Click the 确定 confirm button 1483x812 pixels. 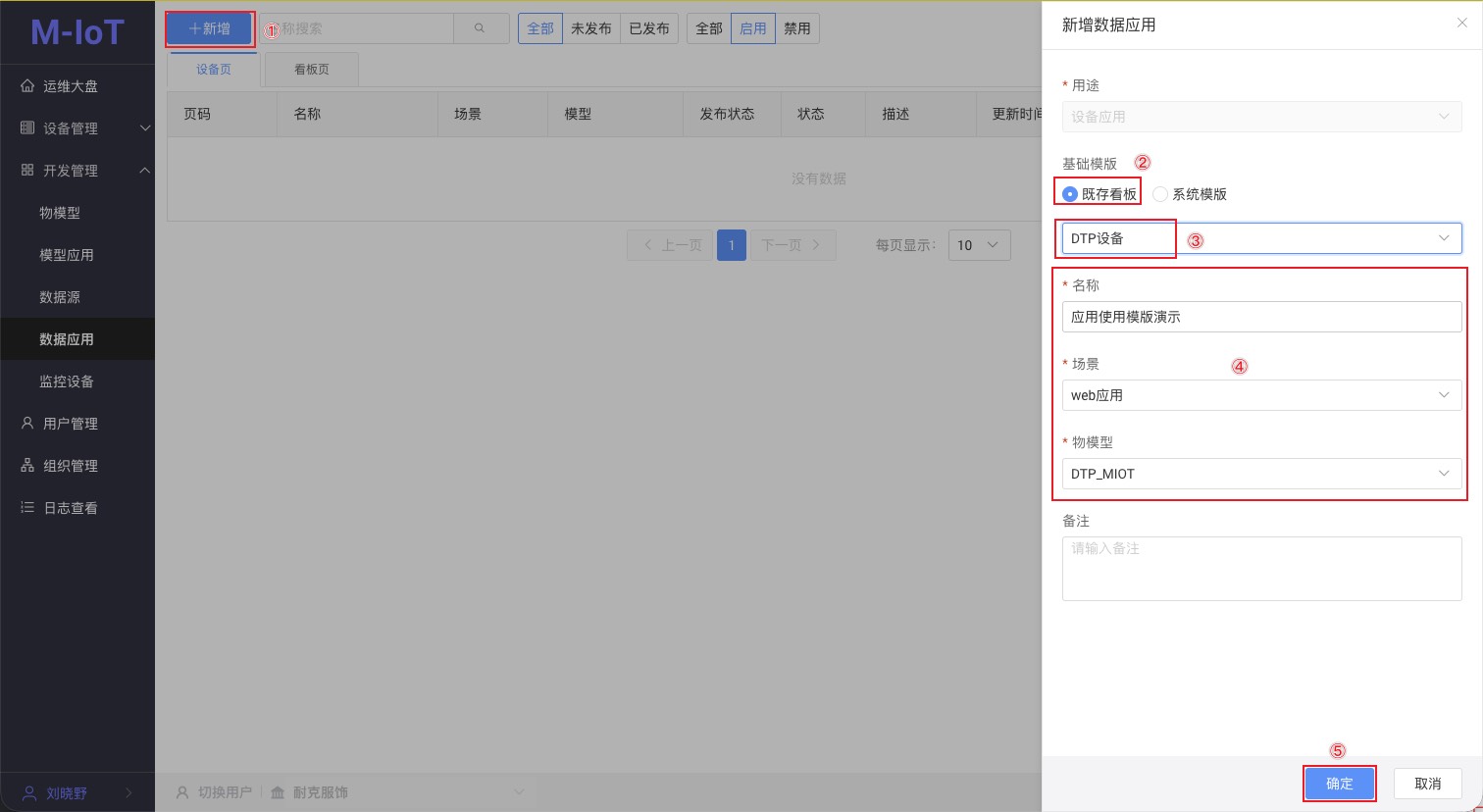click(x=1339, y=784)
